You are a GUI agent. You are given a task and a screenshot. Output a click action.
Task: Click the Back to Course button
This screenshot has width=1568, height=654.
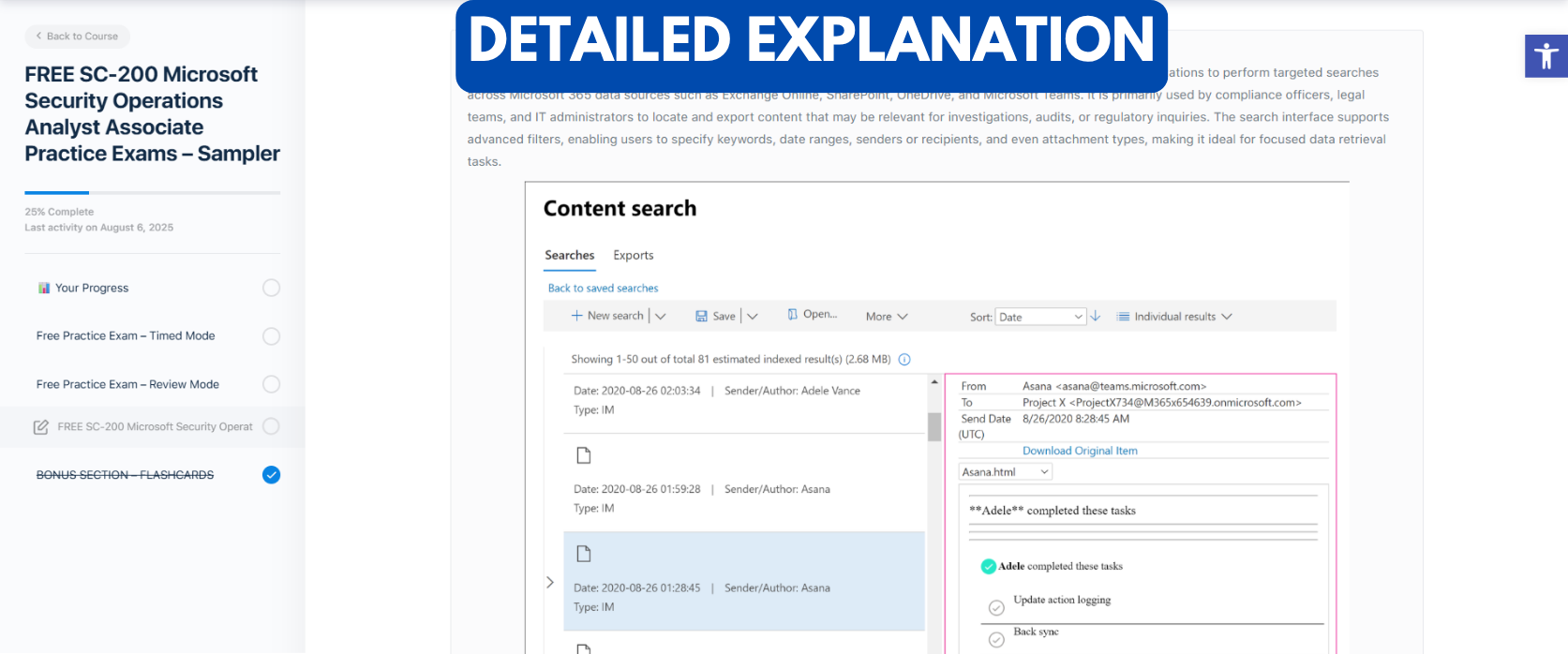pos(77,37)
